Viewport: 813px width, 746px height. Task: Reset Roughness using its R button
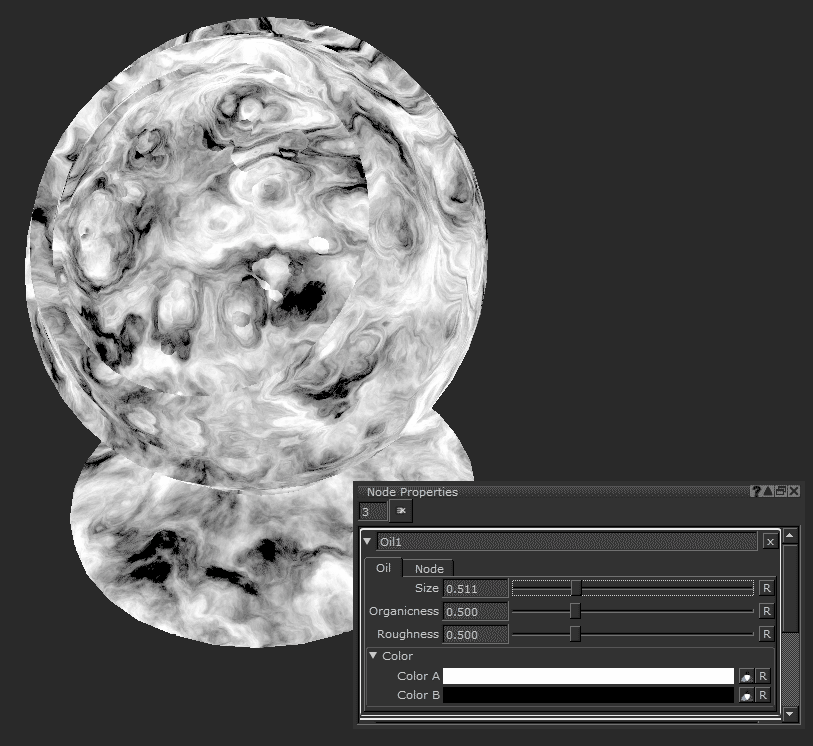coord(766,634)
